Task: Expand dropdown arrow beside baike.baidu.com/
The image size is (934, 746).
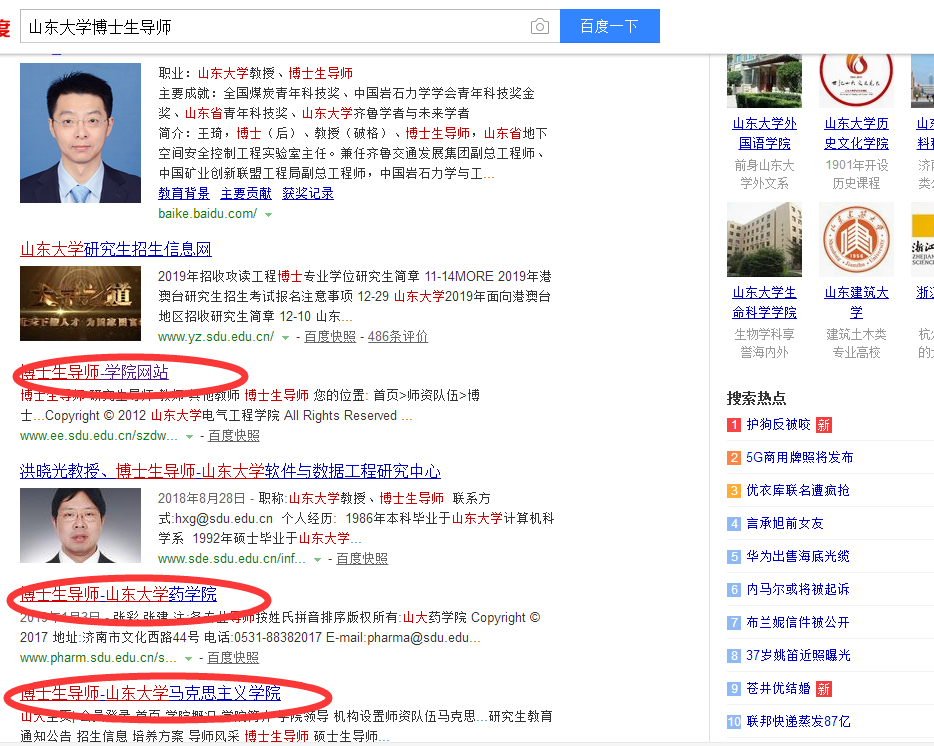Action: coord(269,215)
